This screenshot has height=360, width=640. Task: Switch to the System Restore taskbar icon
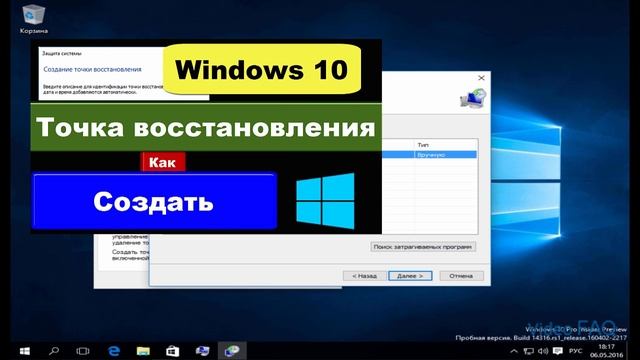pos(232,351)
